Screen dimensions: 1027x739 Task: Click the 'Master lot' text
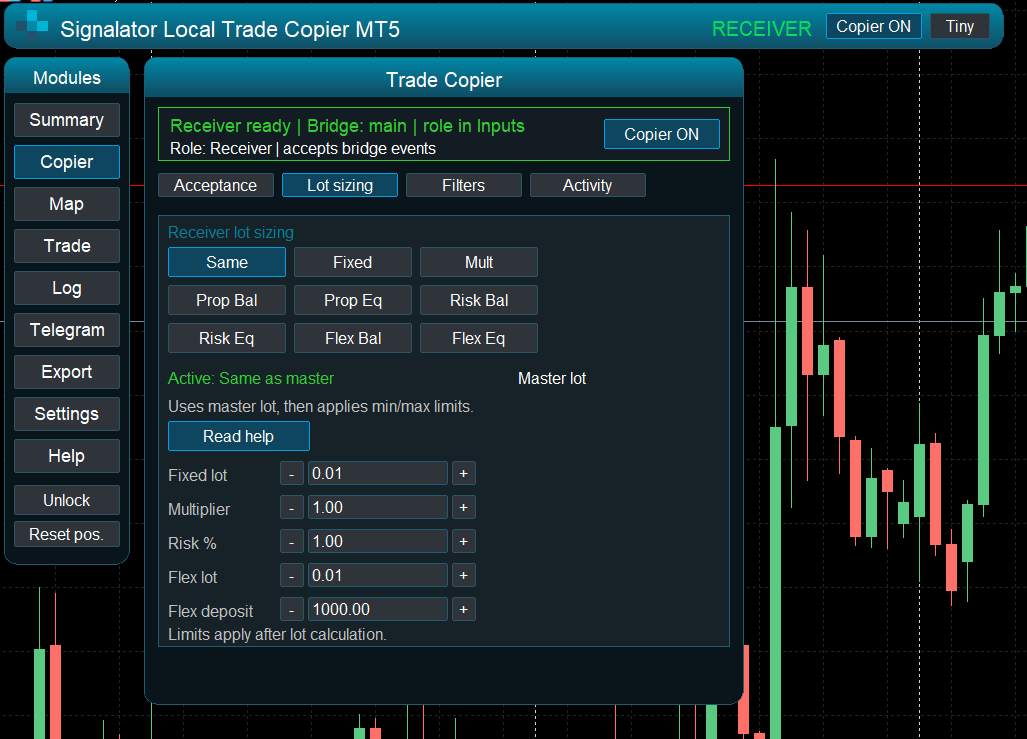(552, 378)
